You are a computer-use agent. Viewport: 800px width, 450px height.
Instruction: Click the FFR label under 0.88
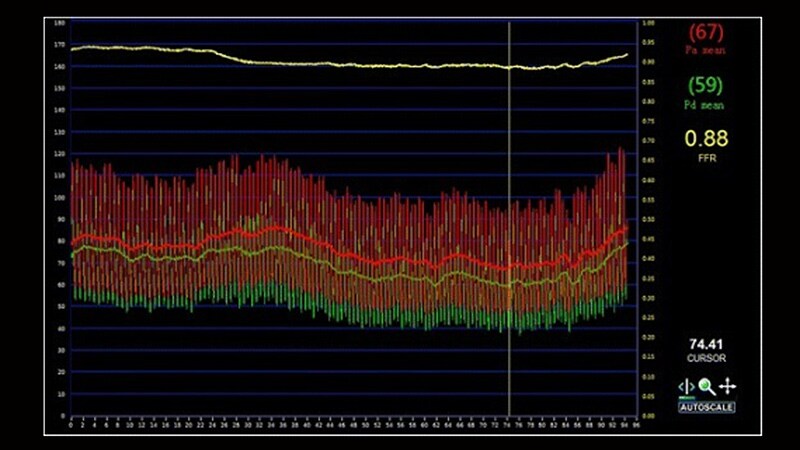[706, 156]
